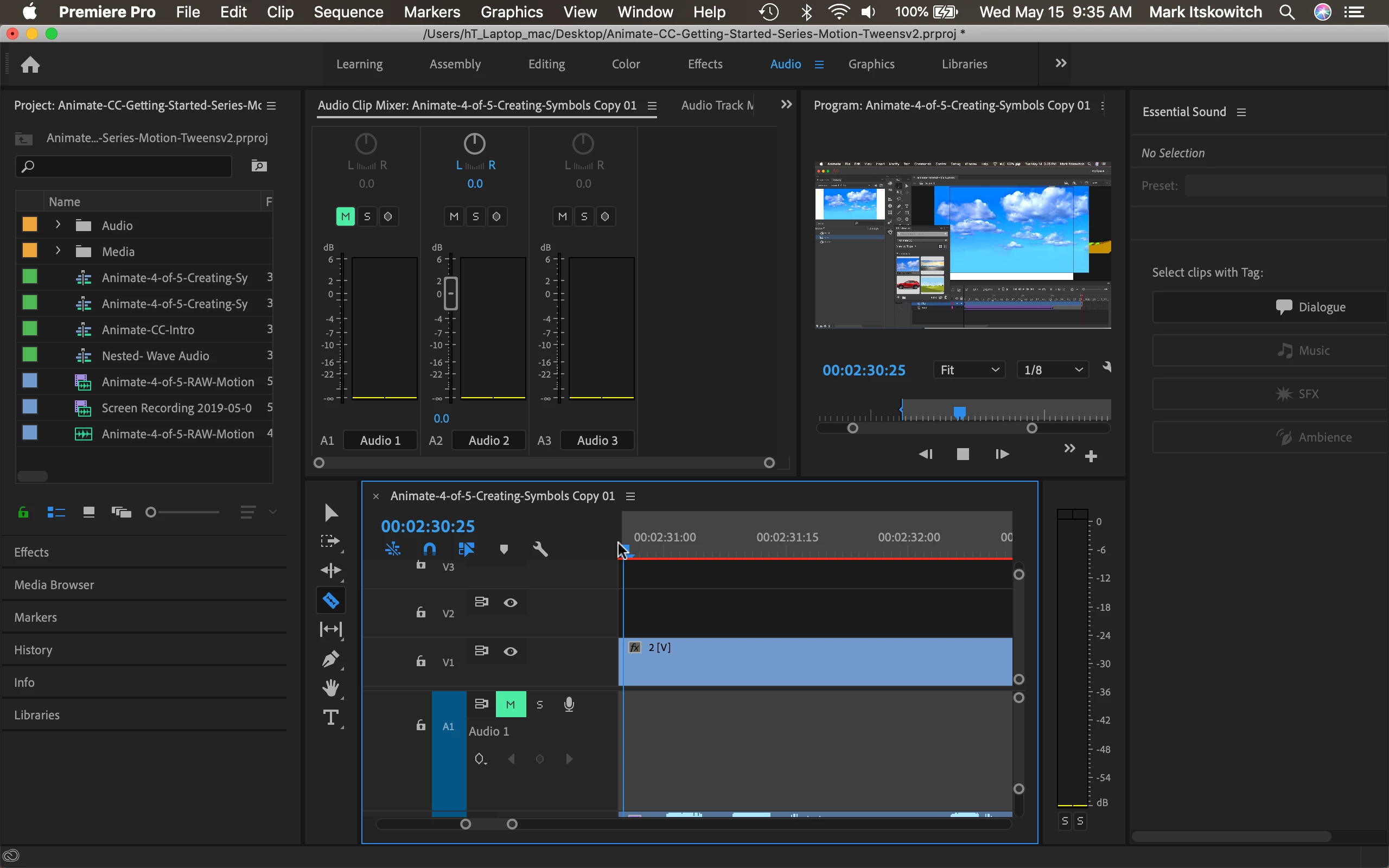
Task: Hide the V1 track with eye icon
Action: pyautogui.click(x=510, y=652)
